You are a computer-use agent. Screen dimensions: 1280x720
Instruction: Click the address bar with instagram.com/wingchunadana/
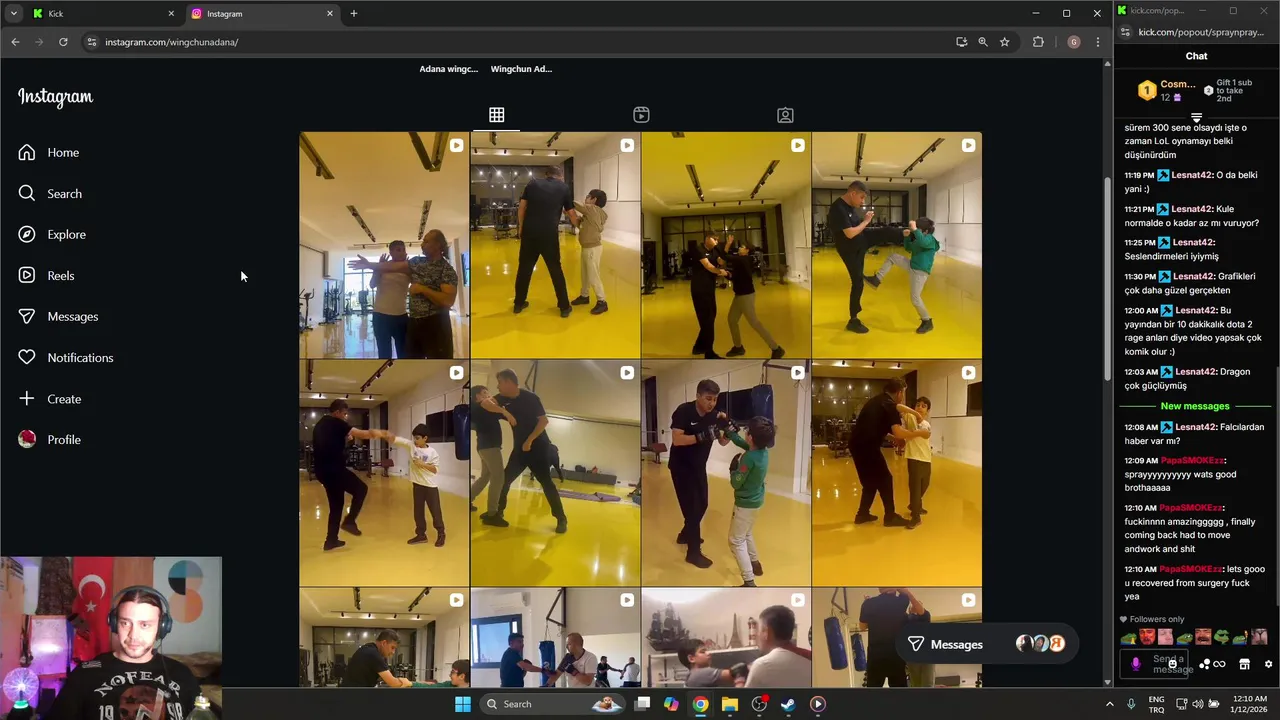520,42
